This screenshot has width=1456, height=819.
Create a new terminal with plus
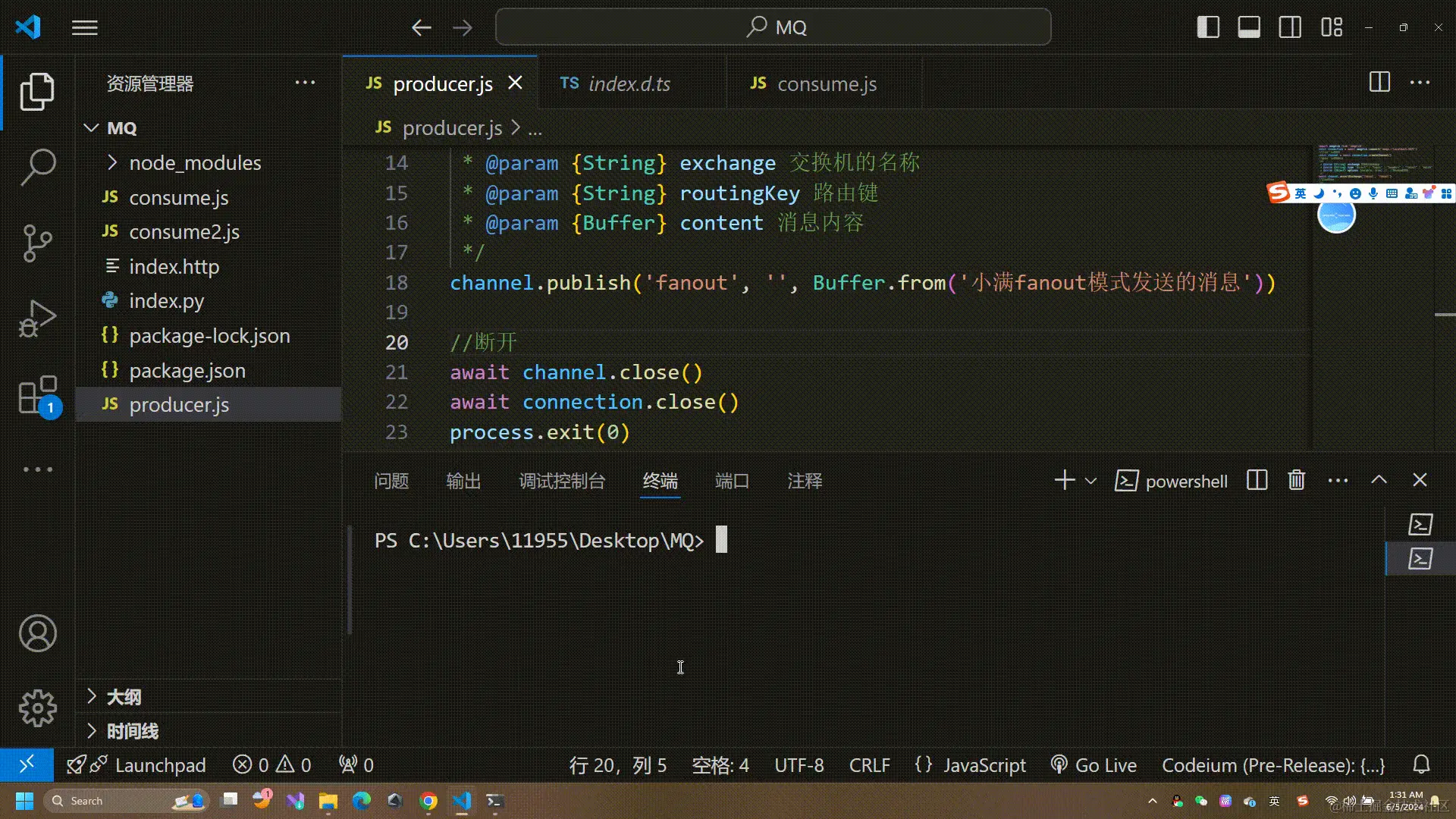(x=1065, y=480)
